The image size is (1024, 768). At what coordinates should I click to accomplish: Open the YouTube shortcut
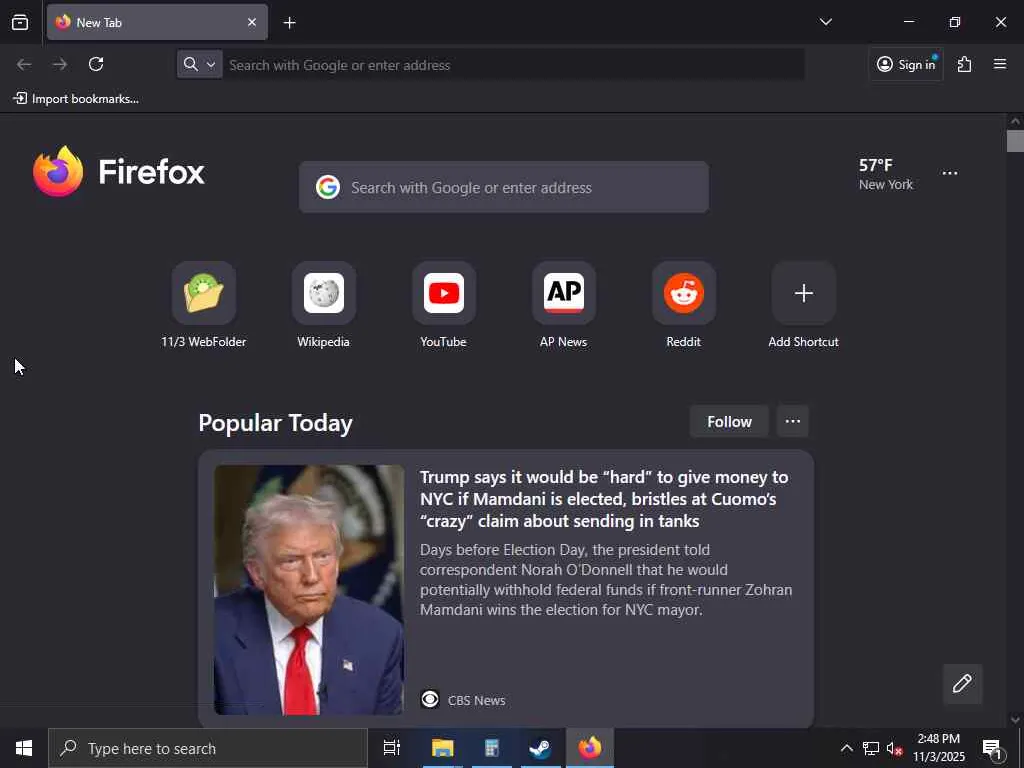[443, 305]
